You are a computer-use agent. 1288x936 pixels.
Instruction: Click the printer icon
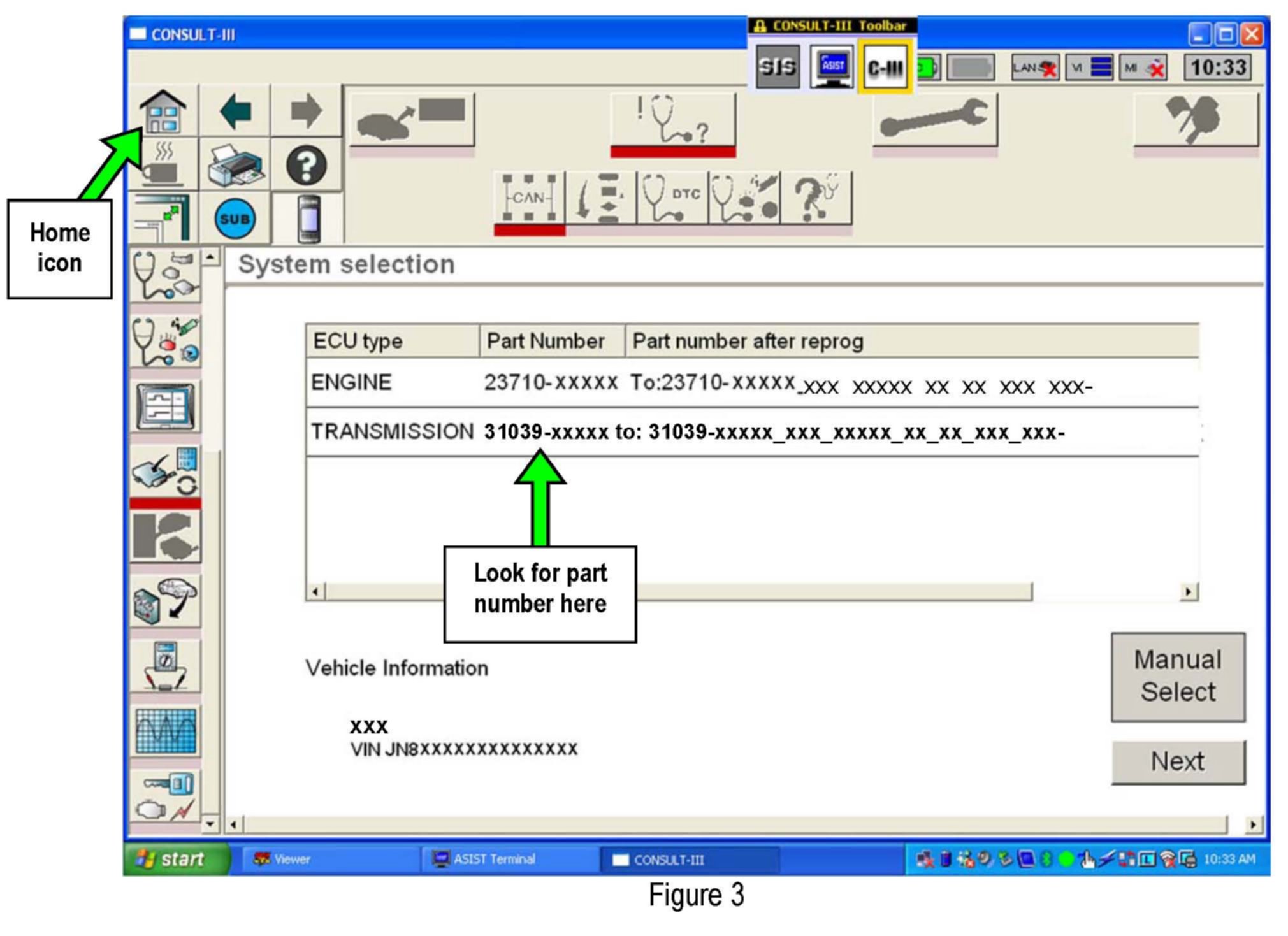click(x=235, y=166)
